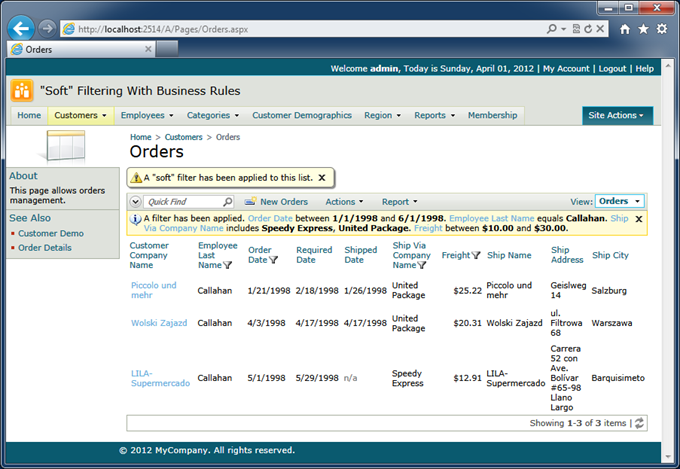This screenshot has width=680, height=469.
Task: Open the Wolski Zajazd customer link
Action: pyautogui.click(x=159, y=323)
